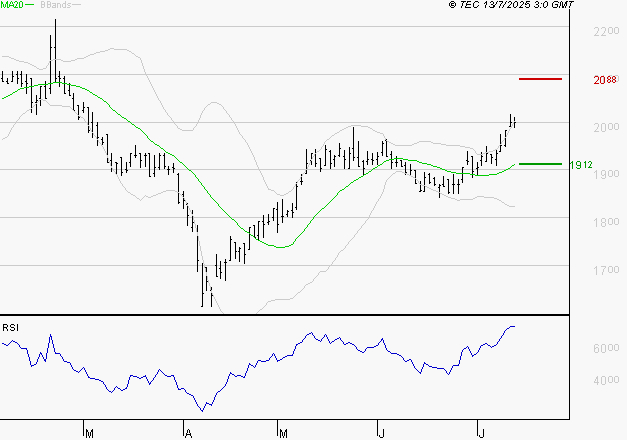Click the 1900 price axis label
627x440 pixels.
point(606,174)
